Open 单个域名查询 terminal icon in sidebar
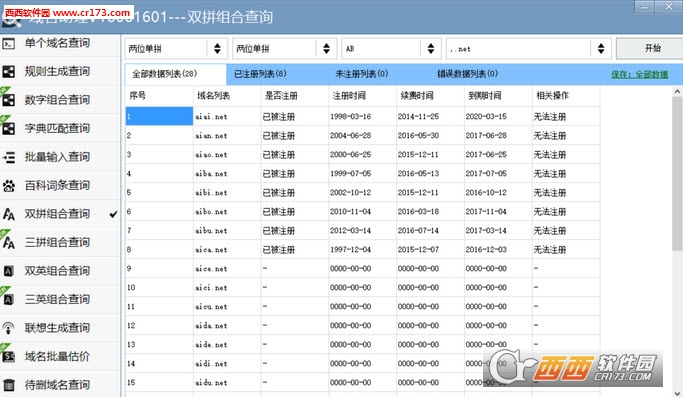Viewport: 683px width, 397px height. [9, 44]
